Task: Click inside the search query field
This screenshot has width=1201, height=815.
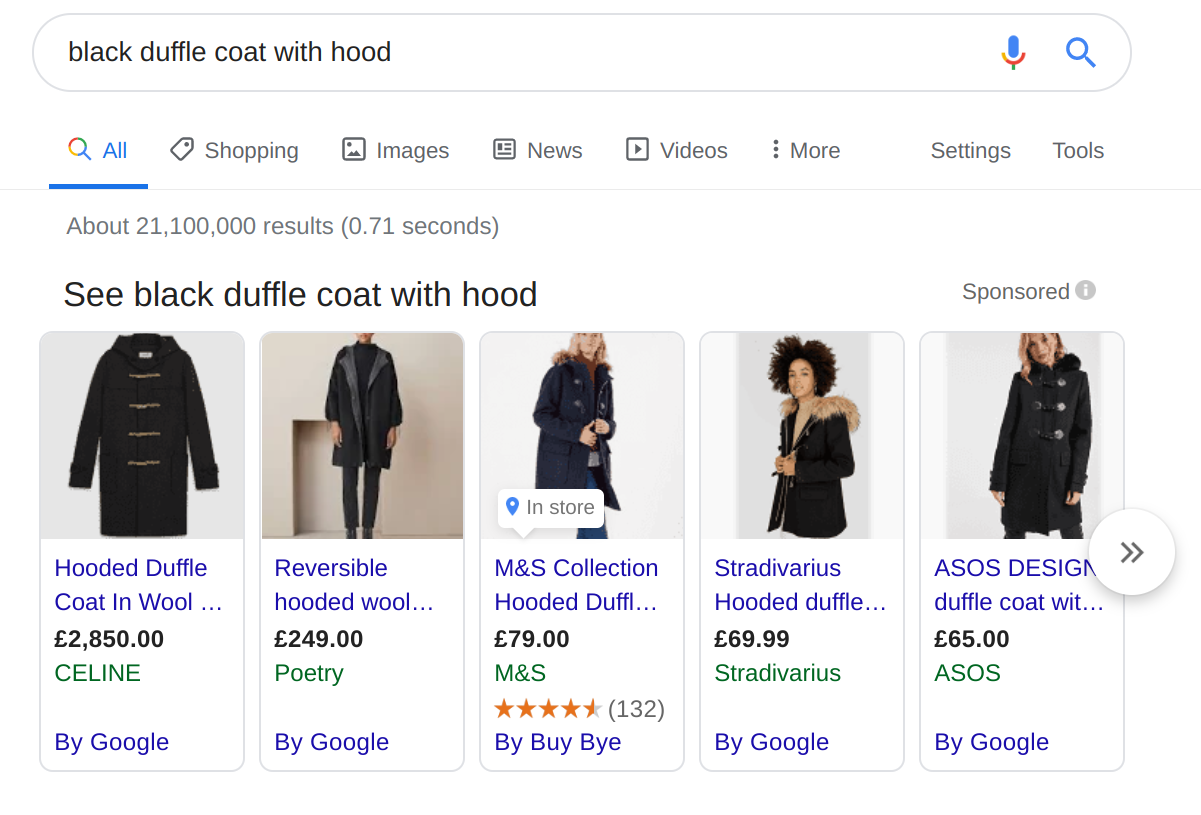Action: 520,52
